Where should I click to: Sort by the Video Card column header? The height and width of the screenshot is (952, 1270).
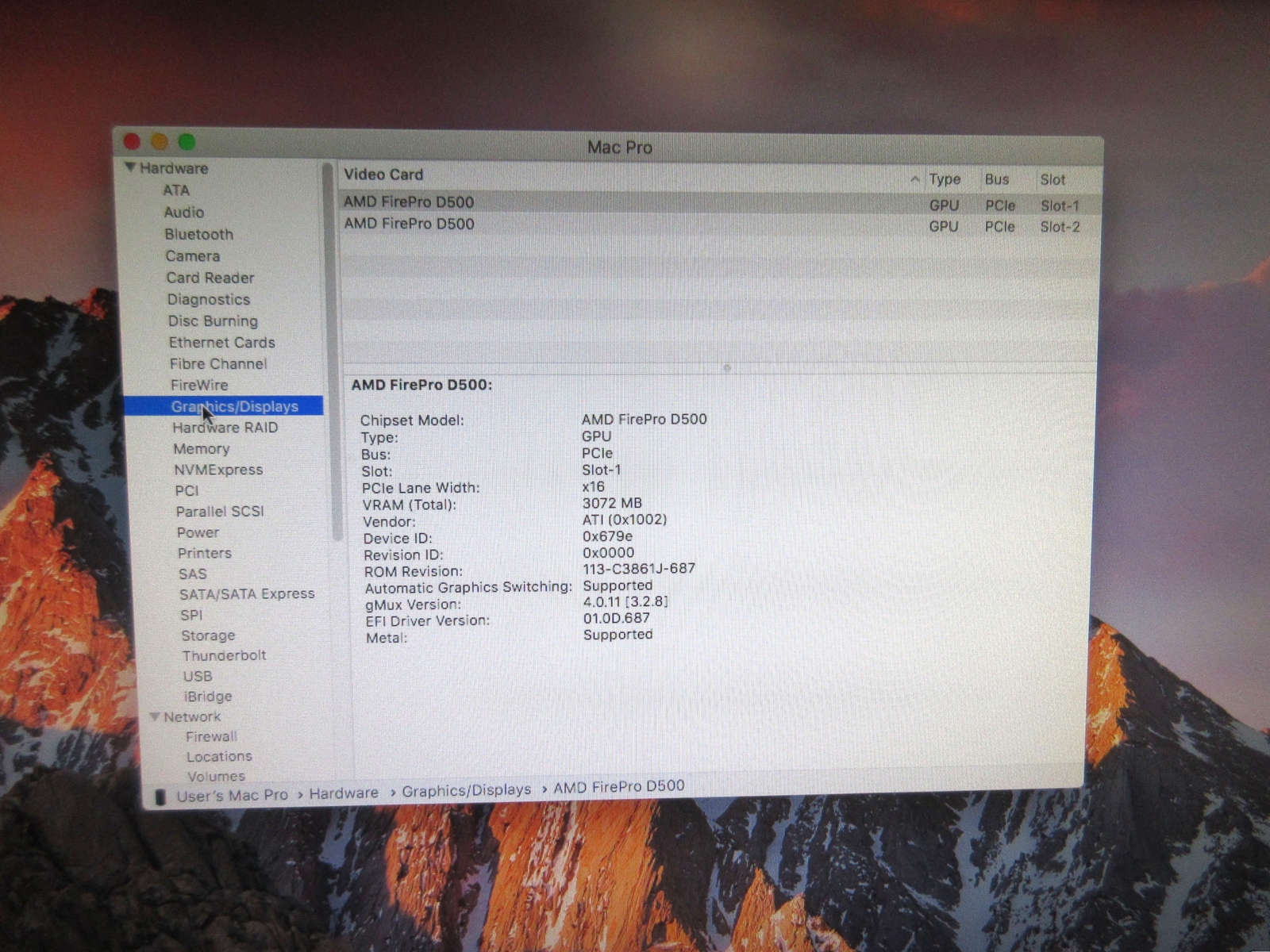click(x=383, y=175)
